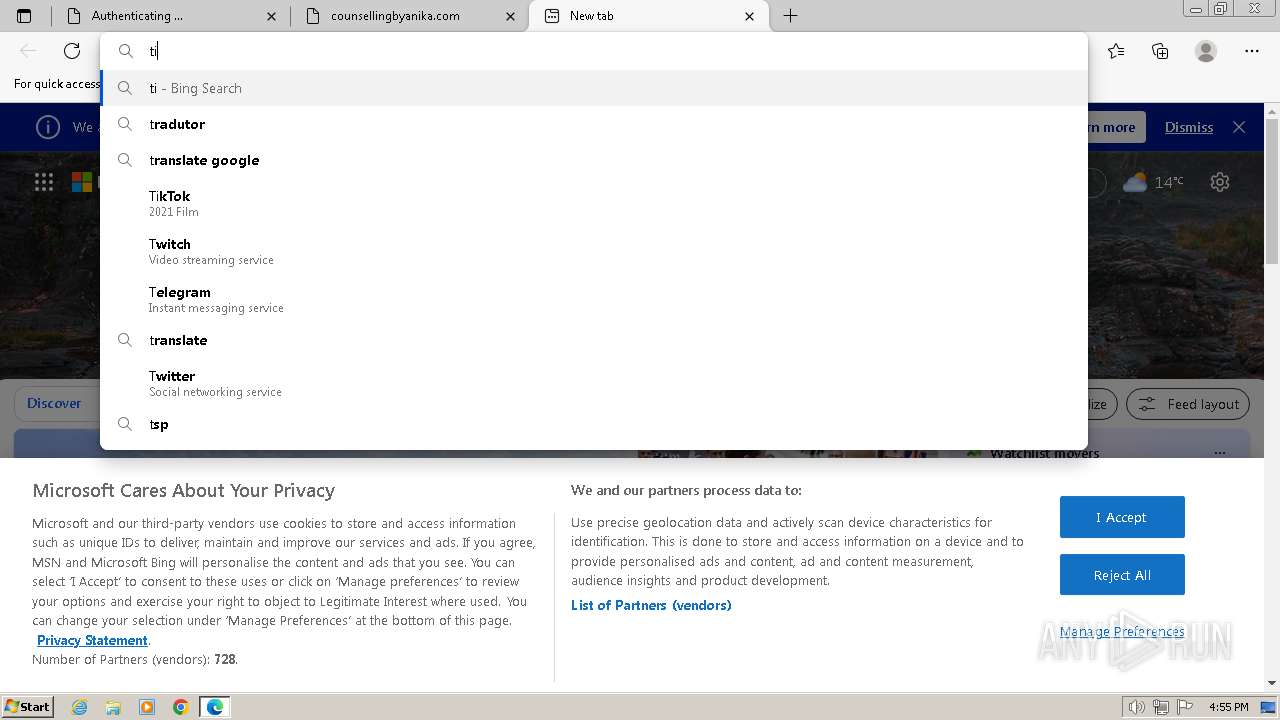This screenshot has width=1280, height=720.
Task: Open the profile avatar icon
Action: [x=1206, y=51]
